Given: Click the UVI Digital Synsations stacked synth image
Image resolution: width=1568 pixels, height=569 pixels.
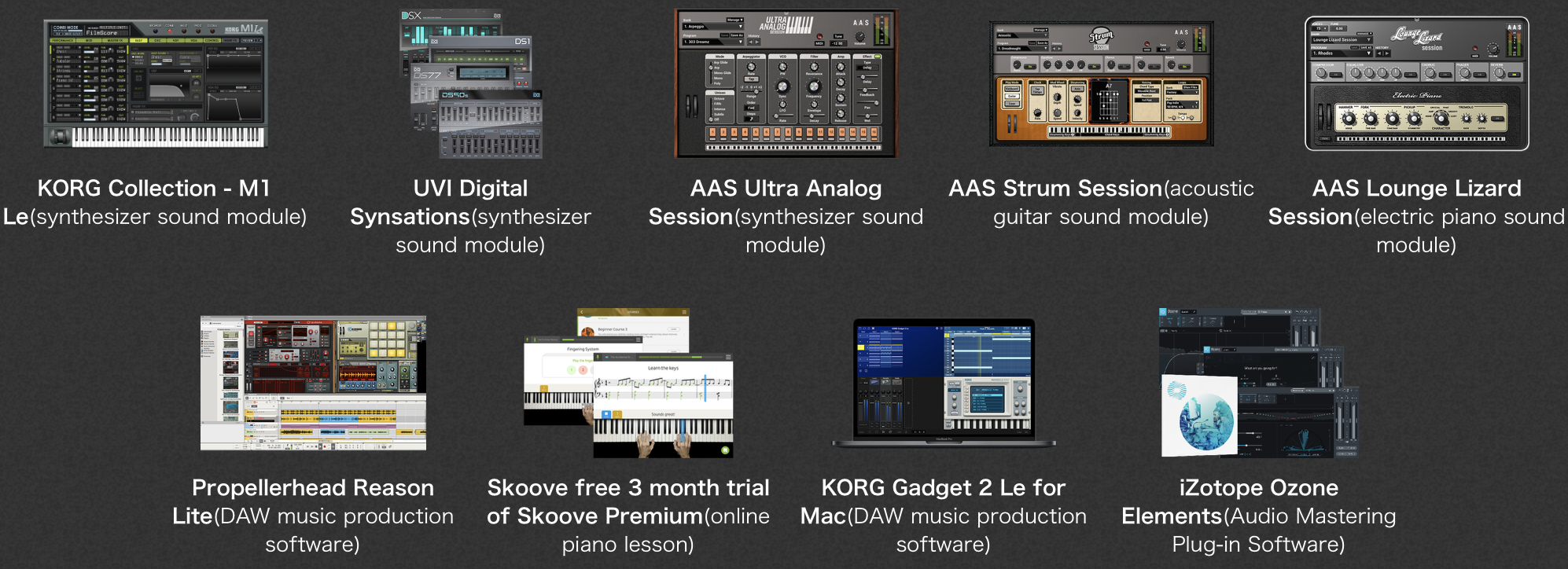Looking at the screenshot, I should coord(470,84).
